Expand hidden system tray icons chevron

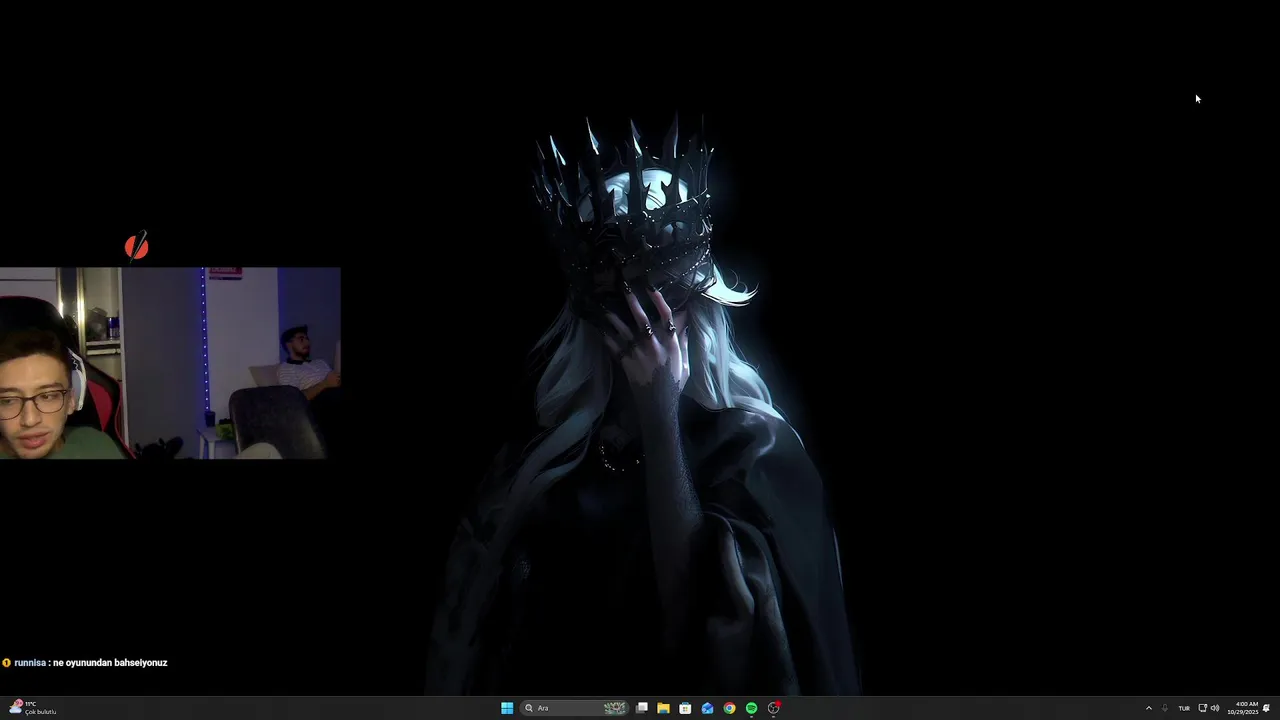(x=1148, y=708)
